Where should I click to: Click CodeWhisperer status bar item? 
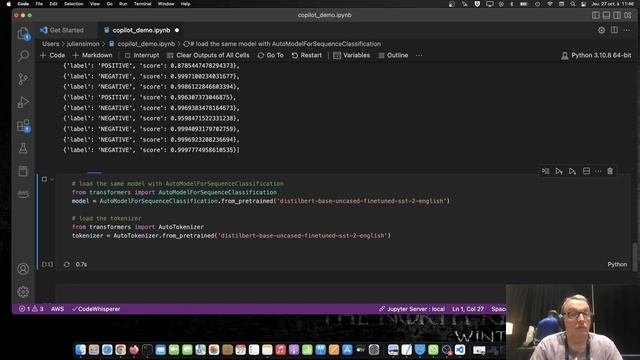pyautogui.click(x=96, y=309)
